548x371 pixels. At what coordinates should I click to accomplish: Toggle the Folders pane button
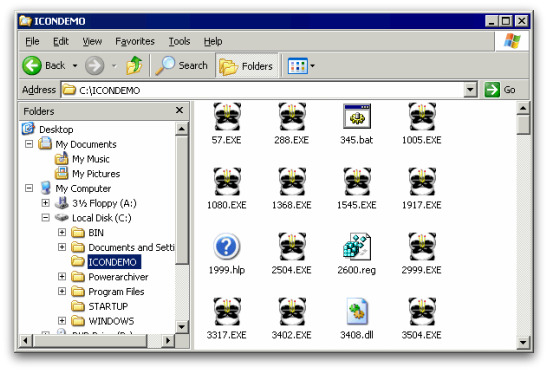tap(246, 66)
